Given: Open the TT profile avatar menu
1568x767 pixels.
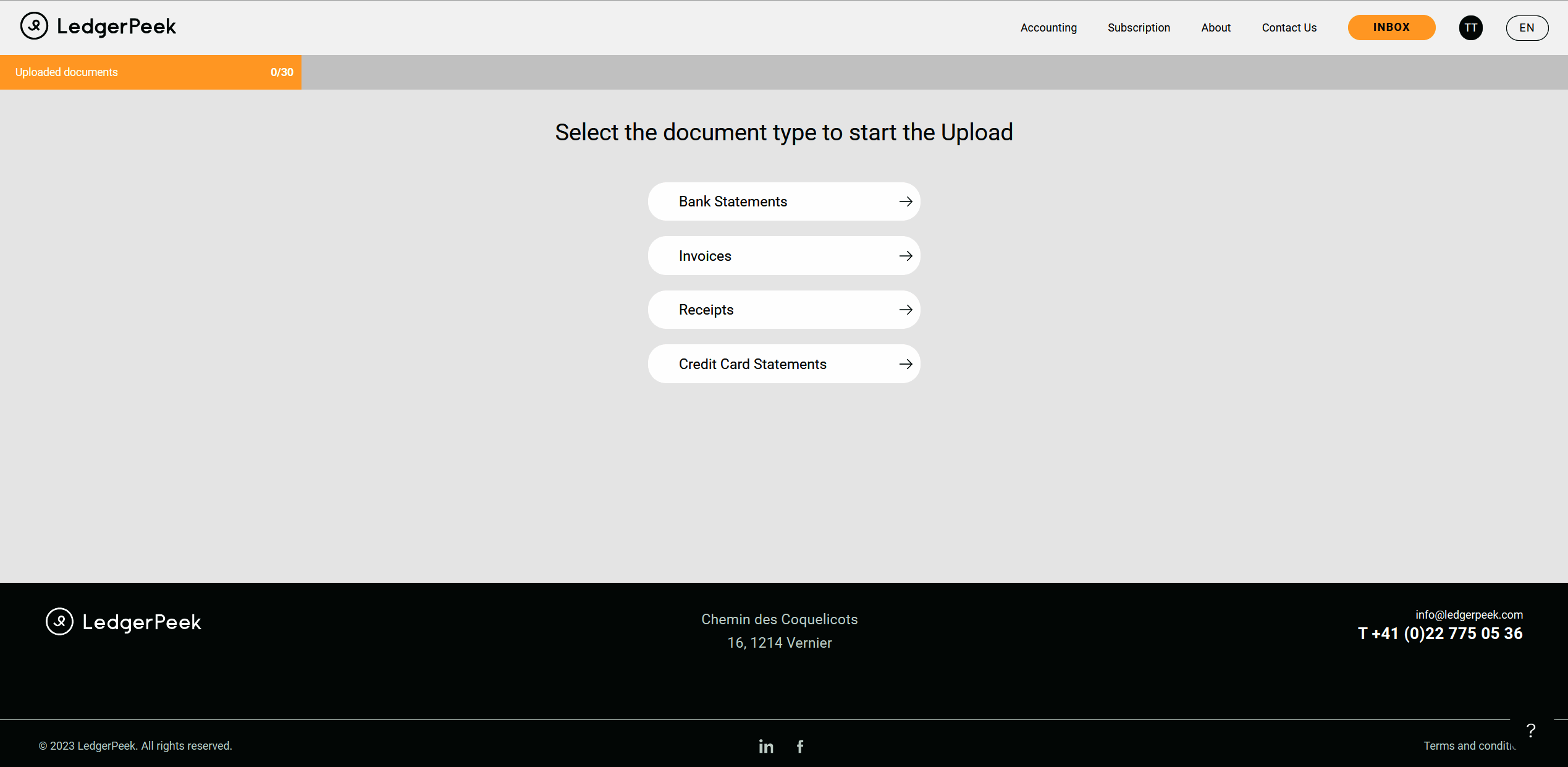Looking at the screenshot, I should (1471, 27).
